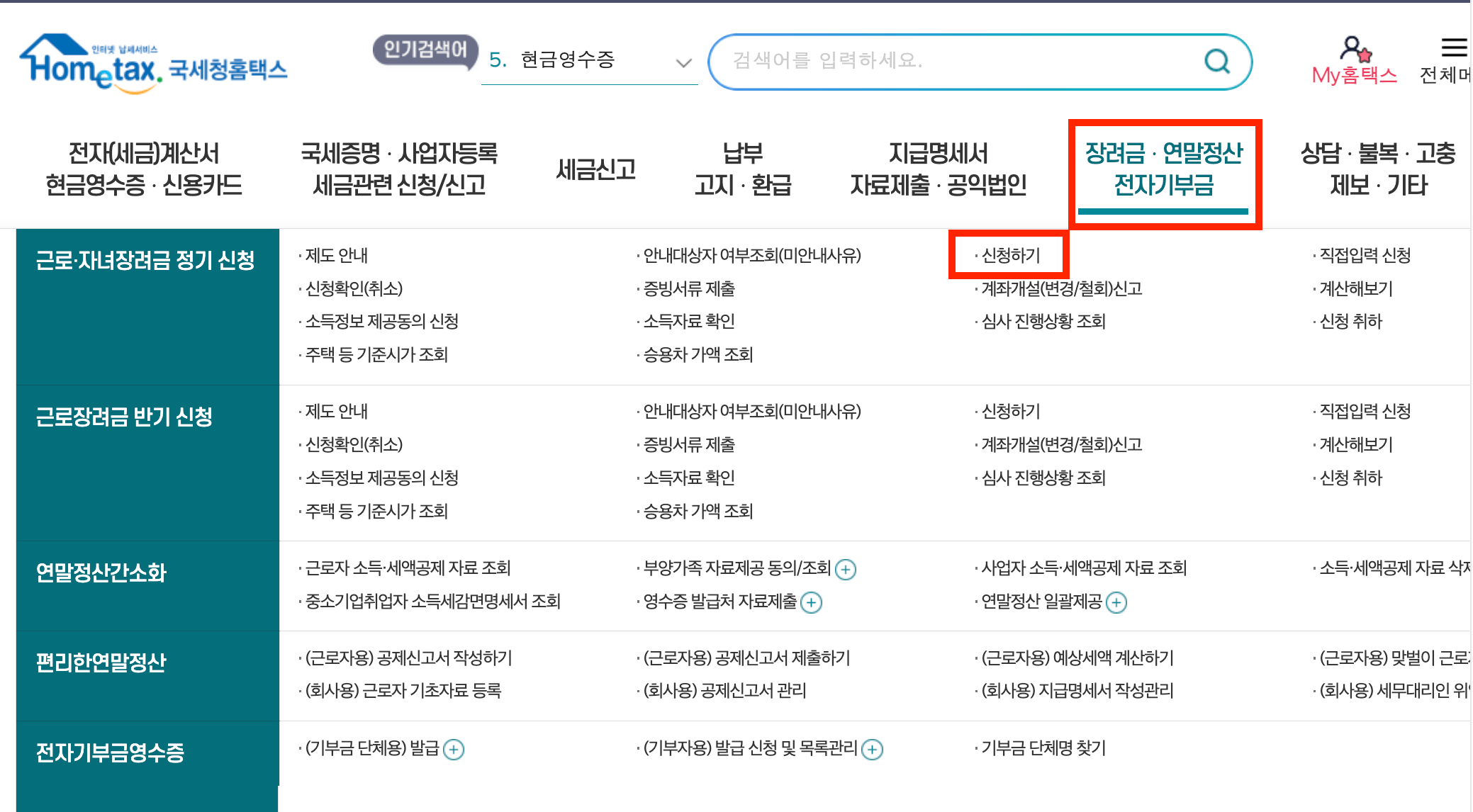Image resolution: width=1473 pixels, height=812 pixels.
Task: Click the search keyword input field
Action: pyautogui.click(x=957, y=62)
